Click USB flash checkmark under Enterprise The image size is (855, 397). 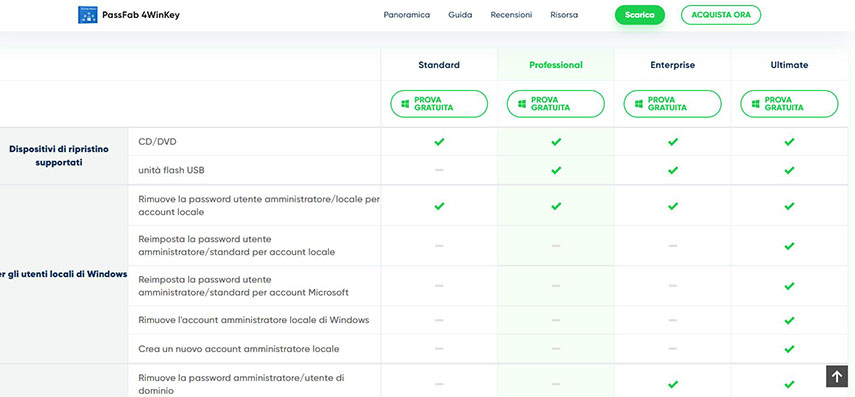672,170
